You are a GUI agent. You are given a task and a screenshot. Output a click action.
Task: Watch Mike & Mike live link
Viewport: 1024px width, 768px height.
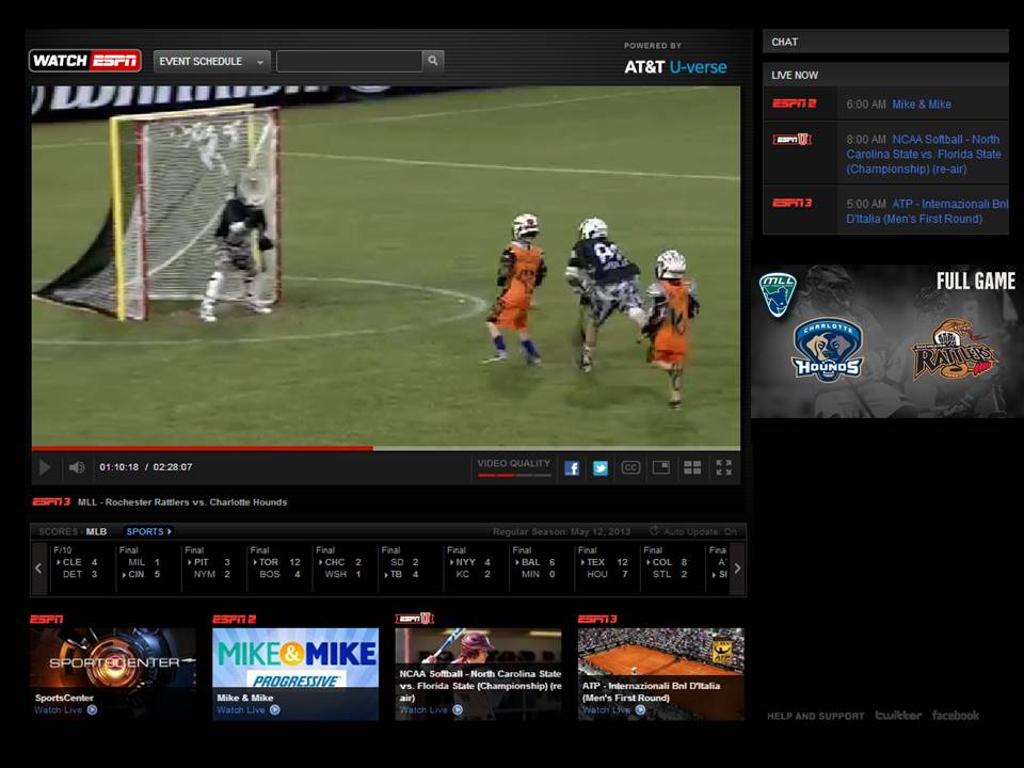tap(248, 710)
